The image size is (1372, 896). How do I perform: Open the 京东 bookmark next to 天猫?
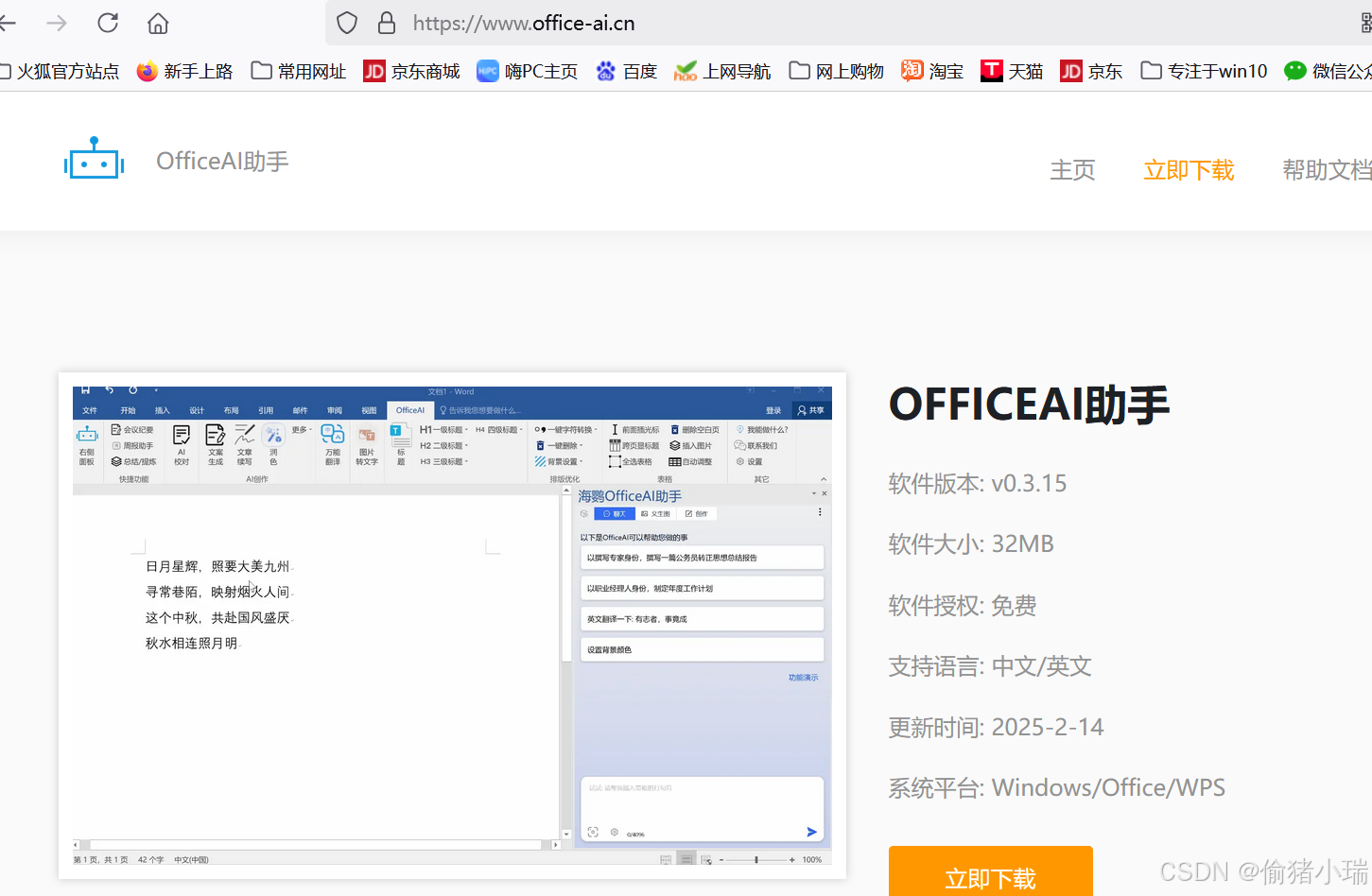click(1091, 71)
